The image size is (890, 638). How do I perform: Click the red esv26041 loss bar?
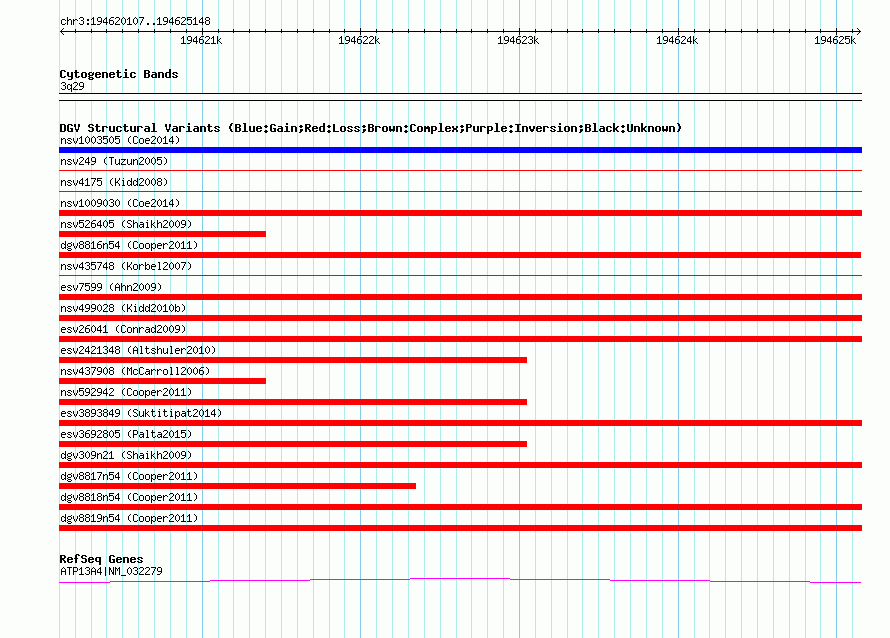(460, 339)
